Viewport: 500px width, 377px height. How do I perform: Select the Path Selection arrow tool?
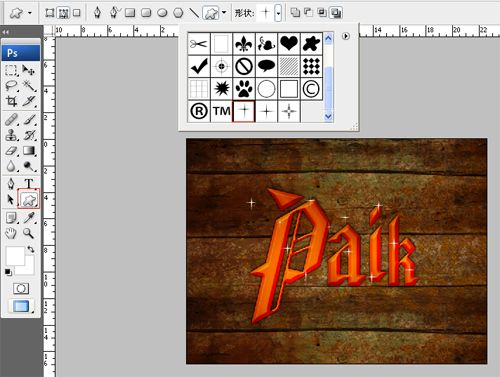pyautogui.click(x=11, y=199)
